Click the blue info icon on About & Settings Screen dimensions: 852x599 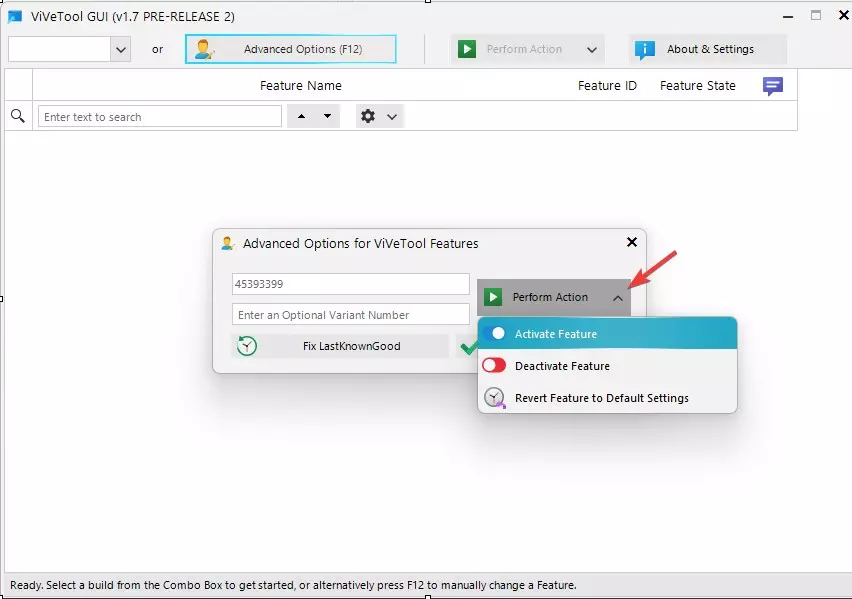(644, 49)
